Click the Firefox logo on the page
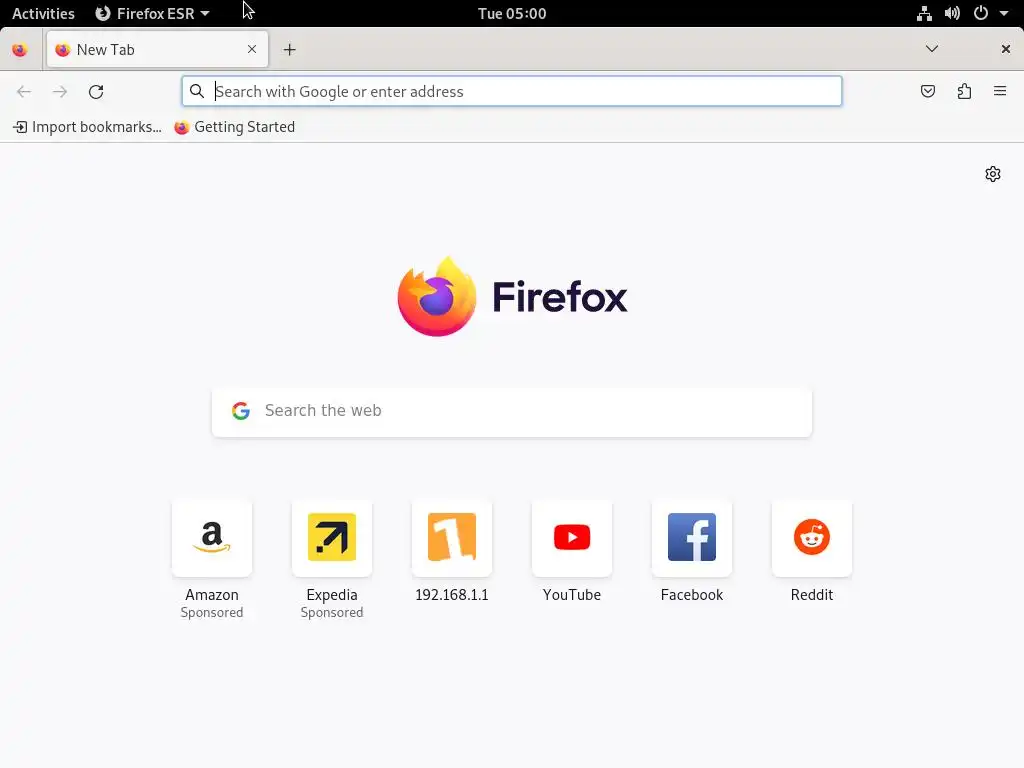Viewport: 1024px width, 768px height. click(x=512, y=297)
